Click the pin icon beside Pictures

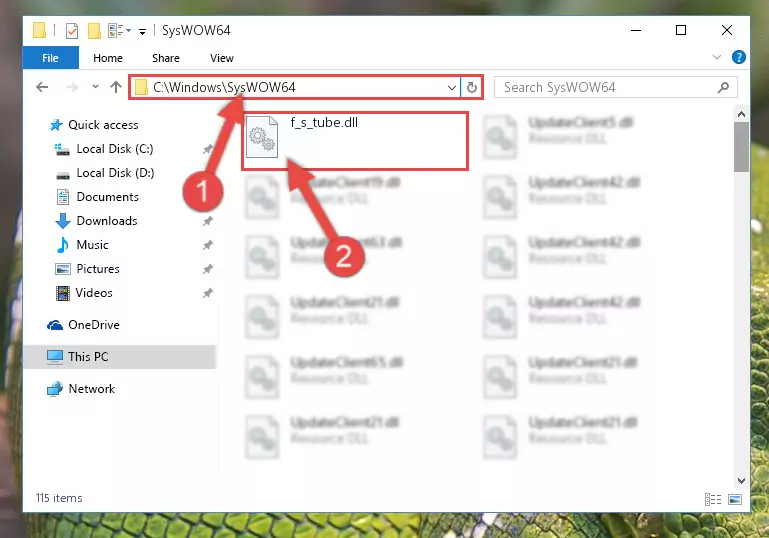pyautogui.click(x=208, y=269)
